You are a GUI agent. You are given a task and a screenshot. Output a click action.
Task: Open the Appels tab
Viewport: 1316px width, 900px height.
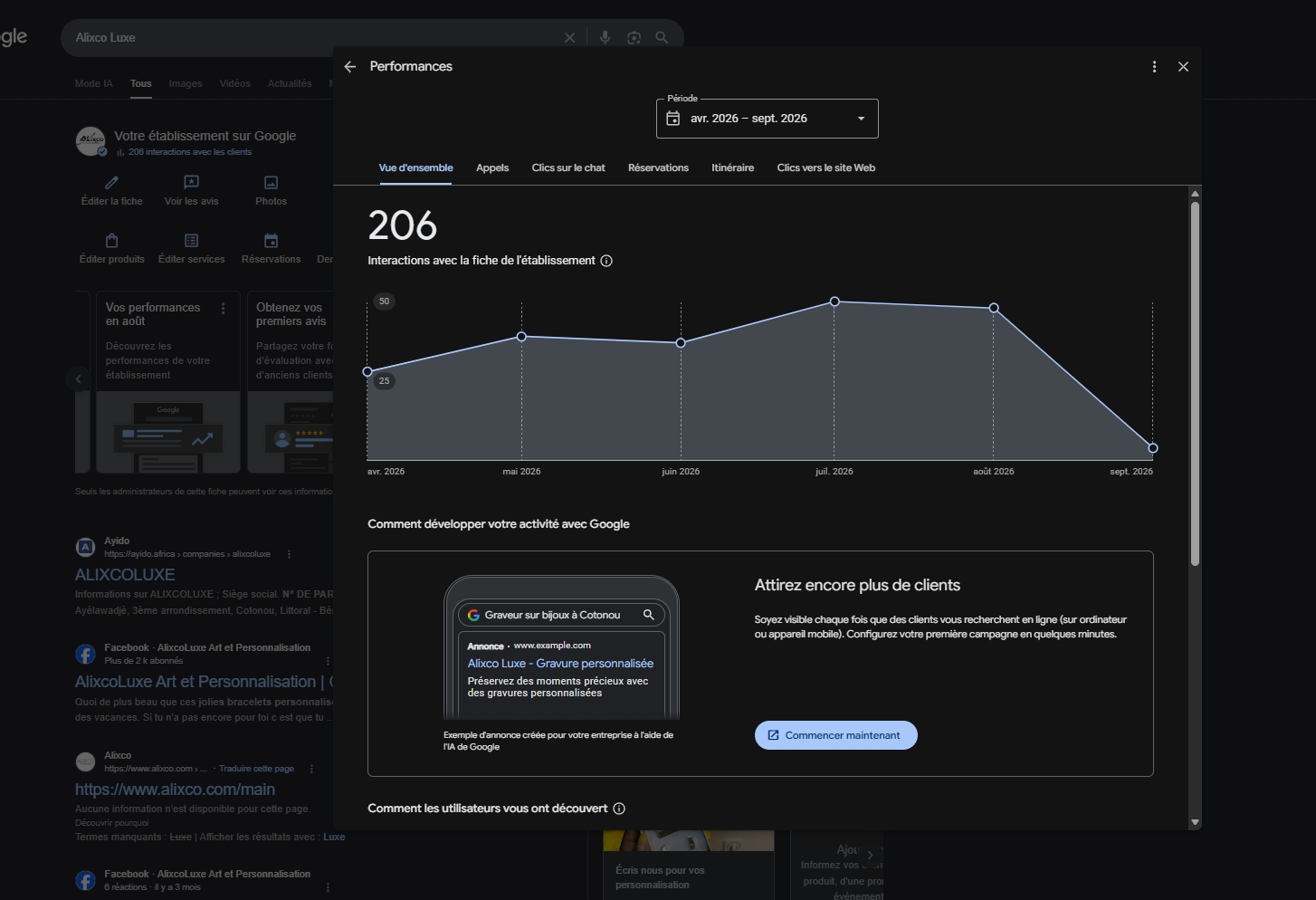tap(492, 168)
